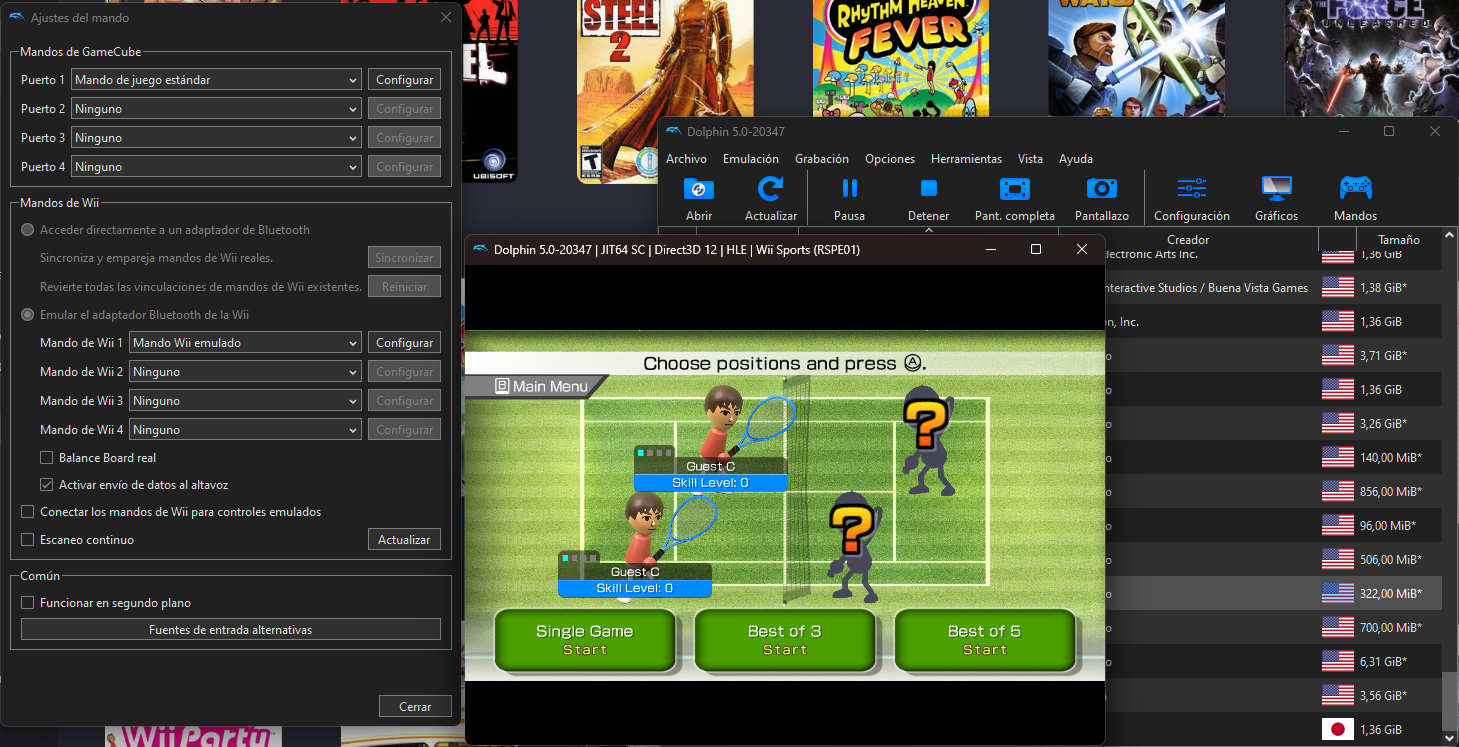Screen dimensions: 1459x747
Task: Stop emulation with the Detener icon
Action: 928,188
